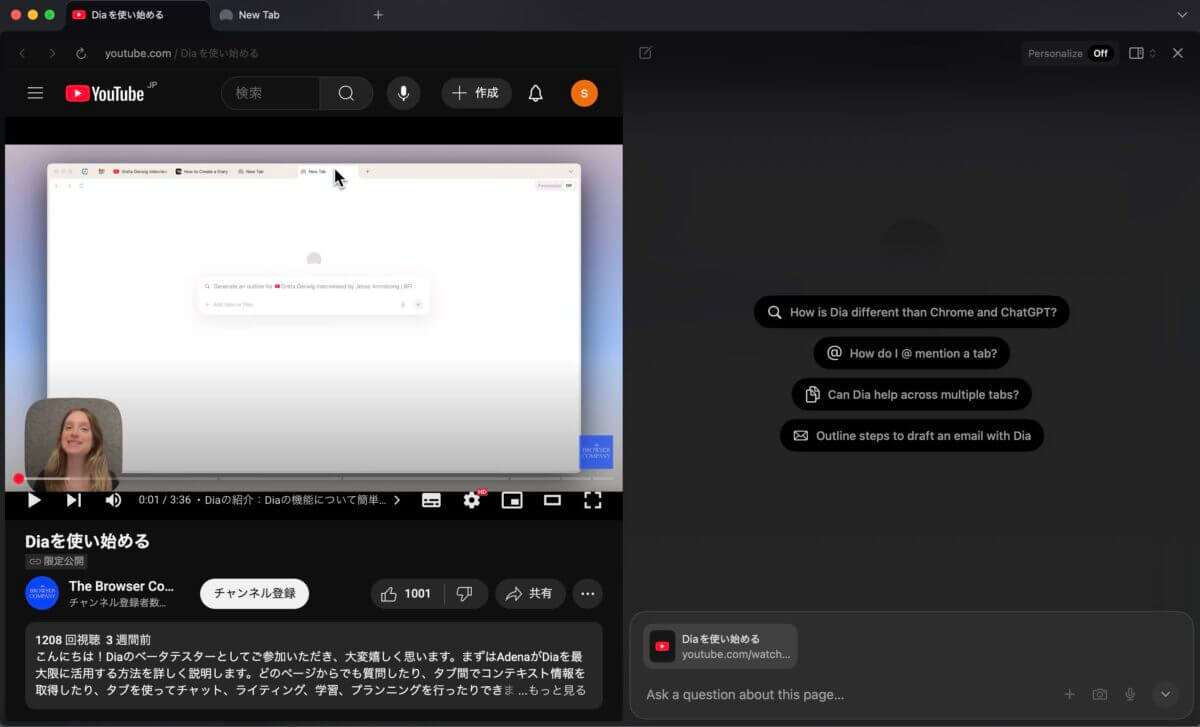Like the video with 1001 likes
Image resolution: width=1200 pixels, height=727 pixels.
(407, 594)
